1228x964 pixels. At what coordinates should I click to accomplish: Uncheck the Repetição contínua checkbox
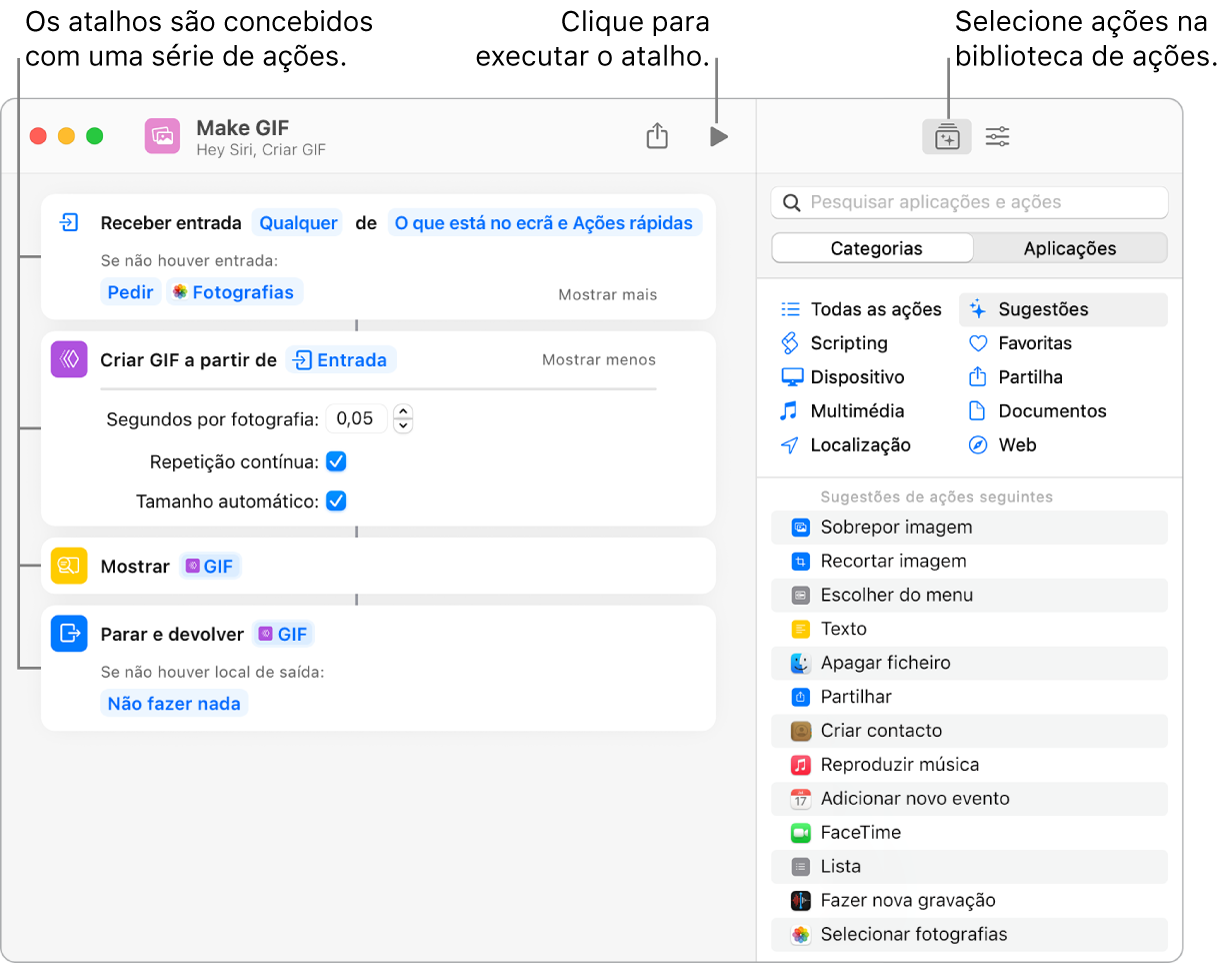click(x=336, y=461)
